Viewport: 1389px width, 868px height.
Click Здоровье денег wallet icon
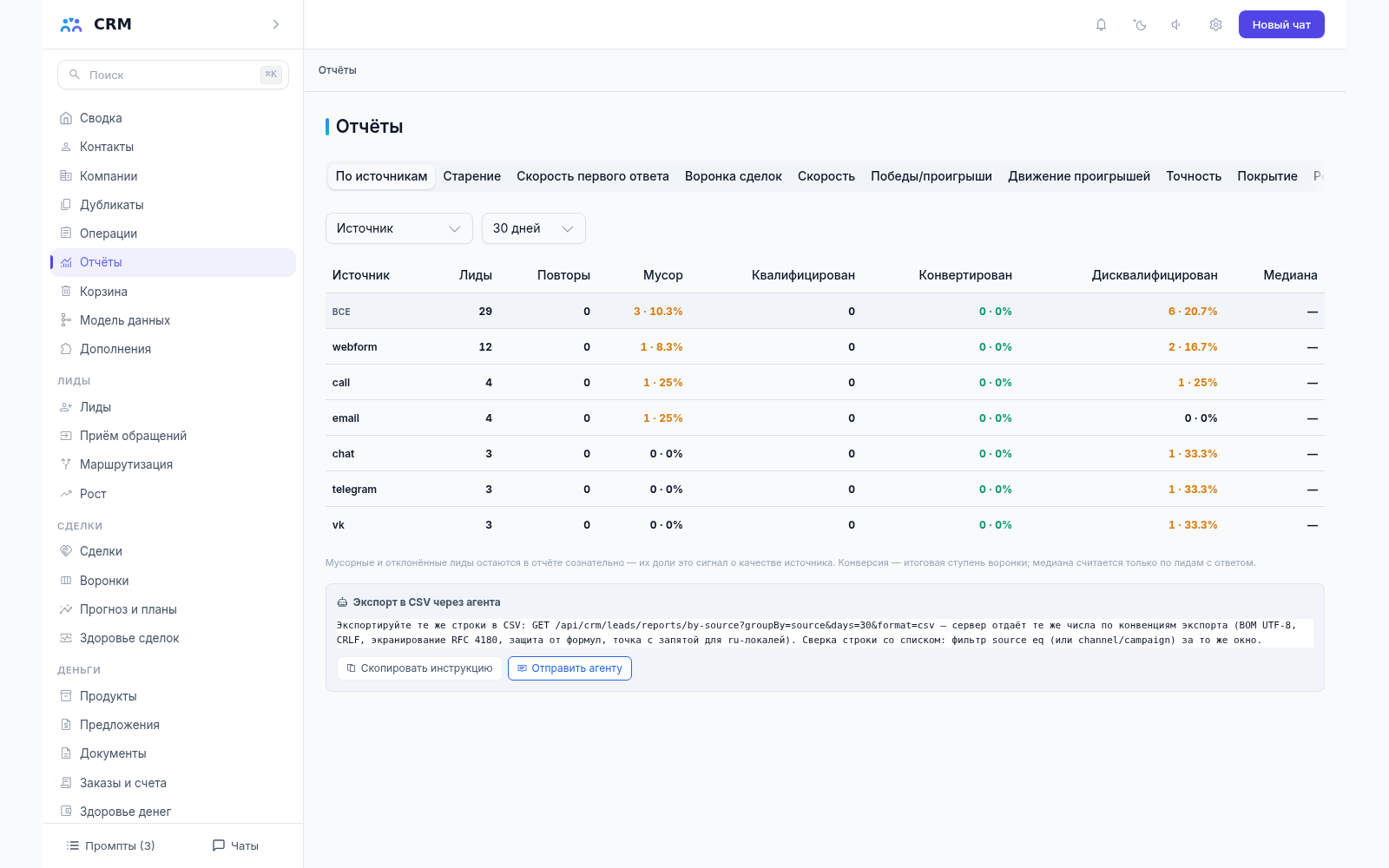coord(66,812)
